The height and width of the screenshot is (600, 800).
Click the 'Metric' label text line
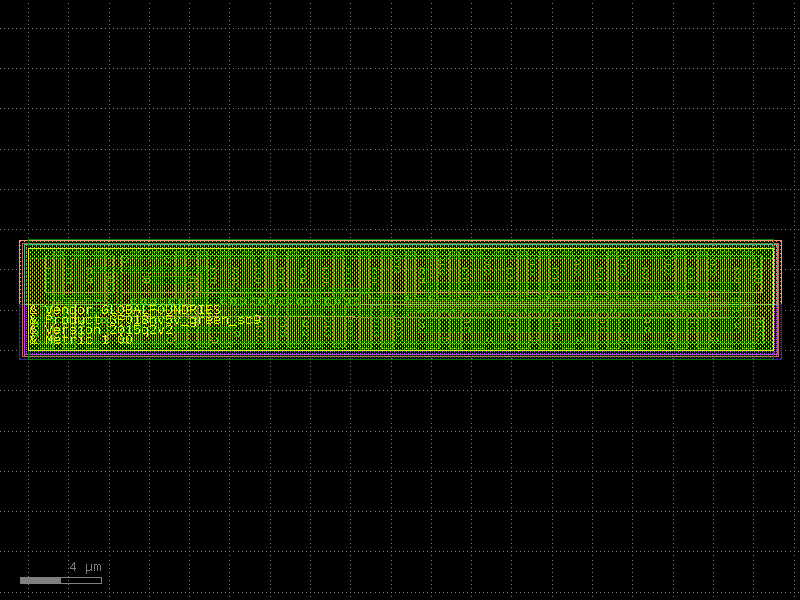coord(82,339)
